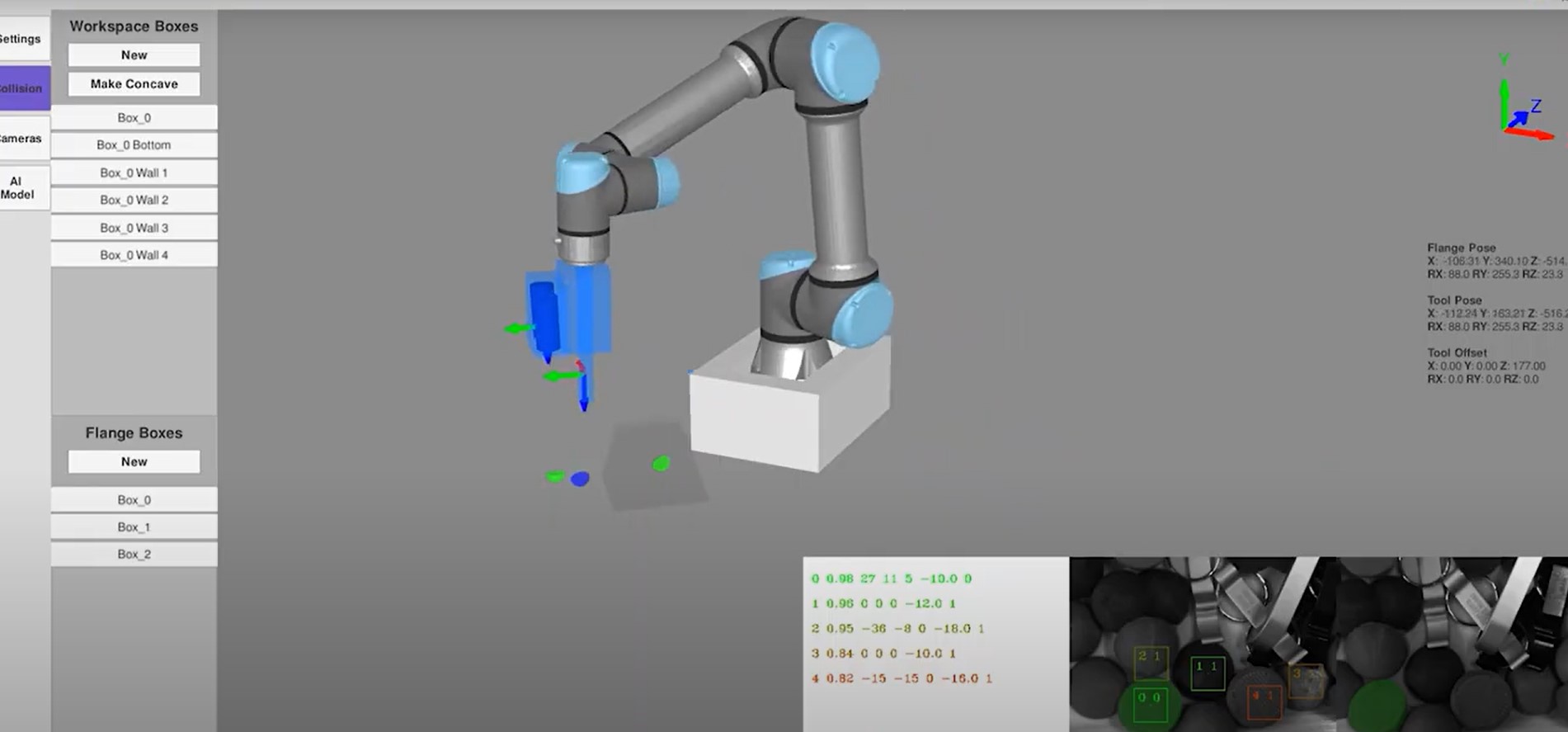1568x732 pixels.
Task: Select the Box_0 Bottom entry
Action: click(134, 145)
